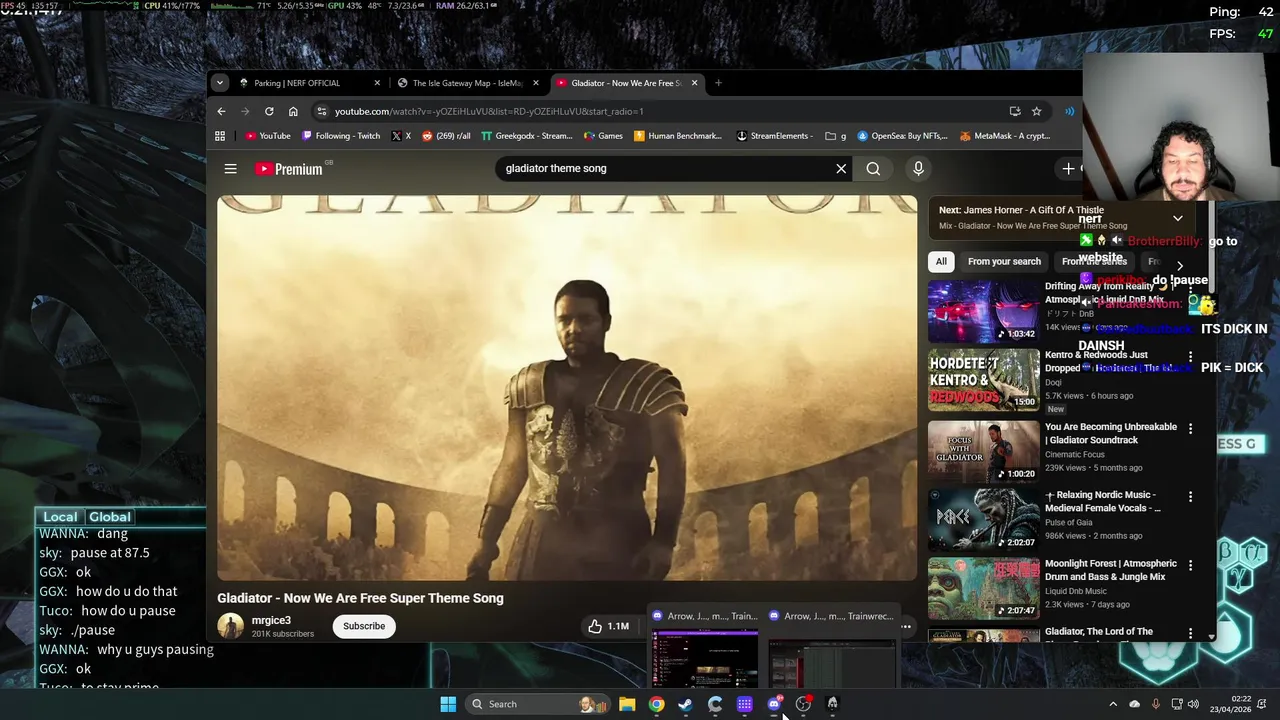Screen dimensions: 1280x720
Task: Subscribe to mrgice3
Action: (x=364, y=626)
